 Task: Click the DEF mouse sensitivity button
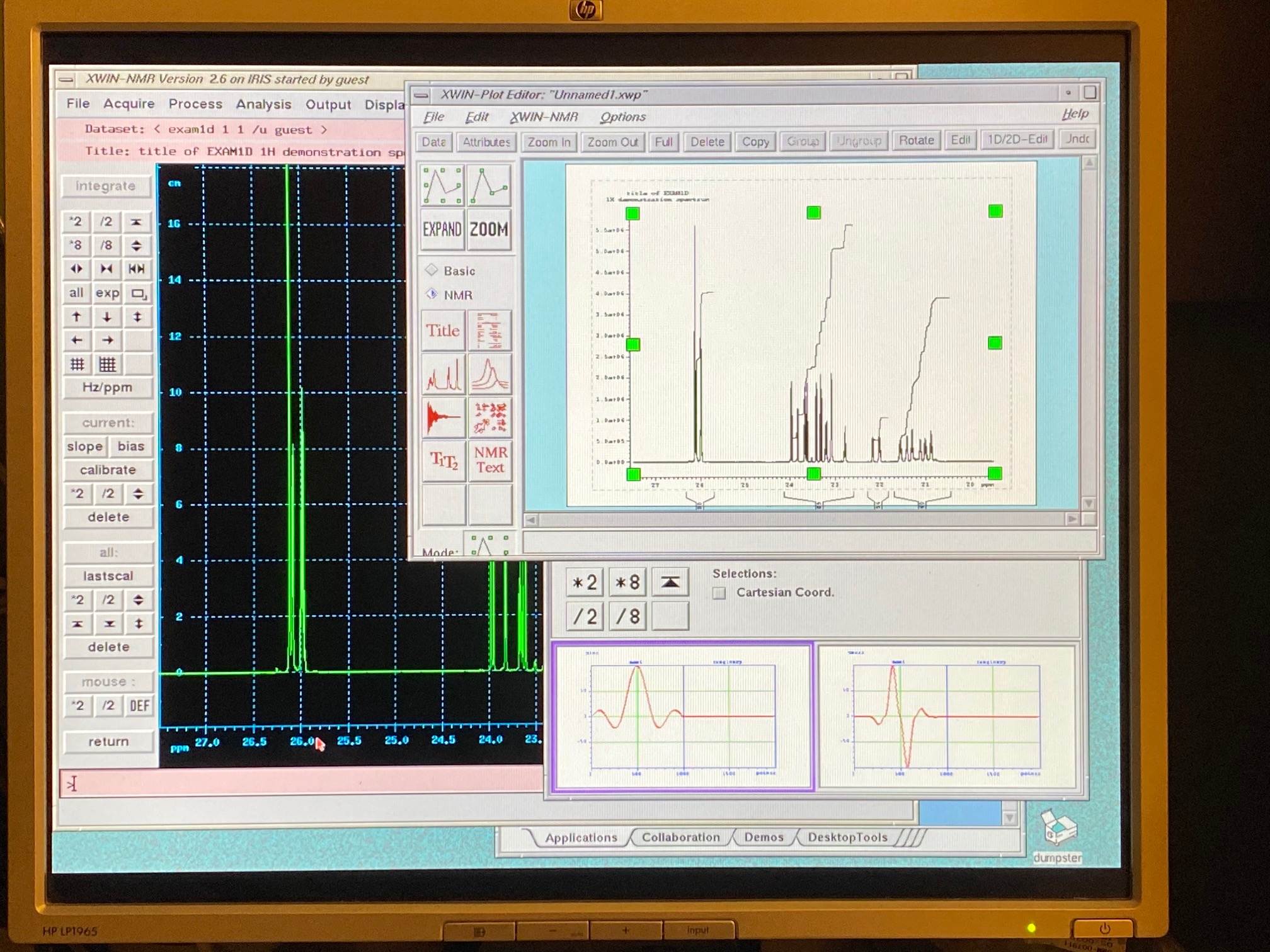click(139, 706)
